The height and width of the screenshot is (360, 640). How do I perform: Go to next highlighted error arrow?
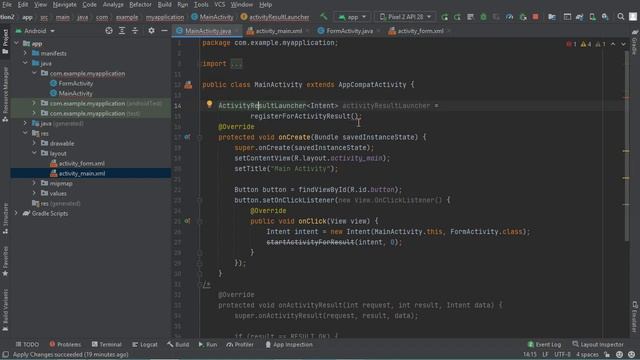click(x=623, y=44)
